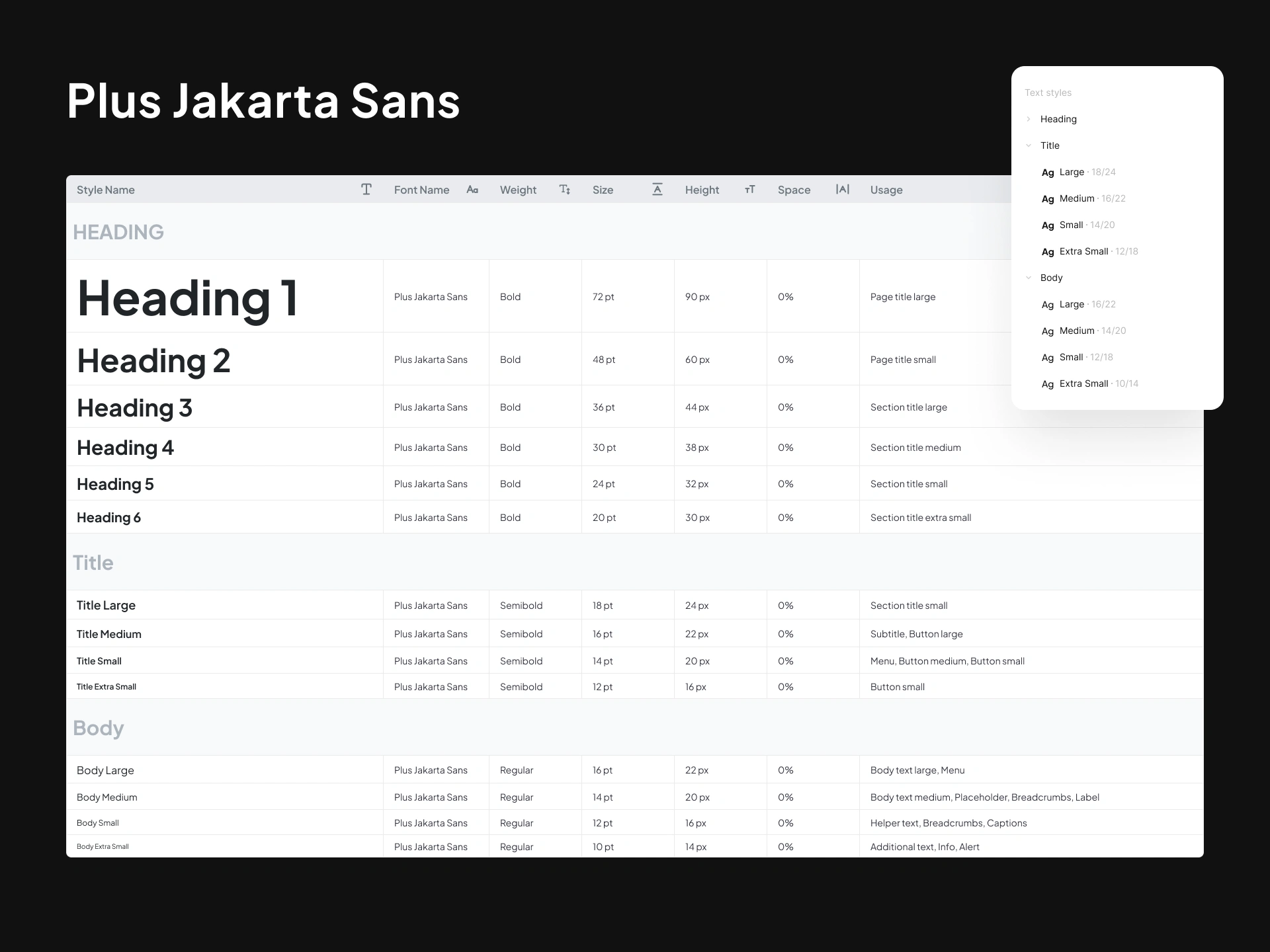The width and height of the screenshot is (1270, 952).
Task: Click the Space column header
Action: tap(794, 190)
